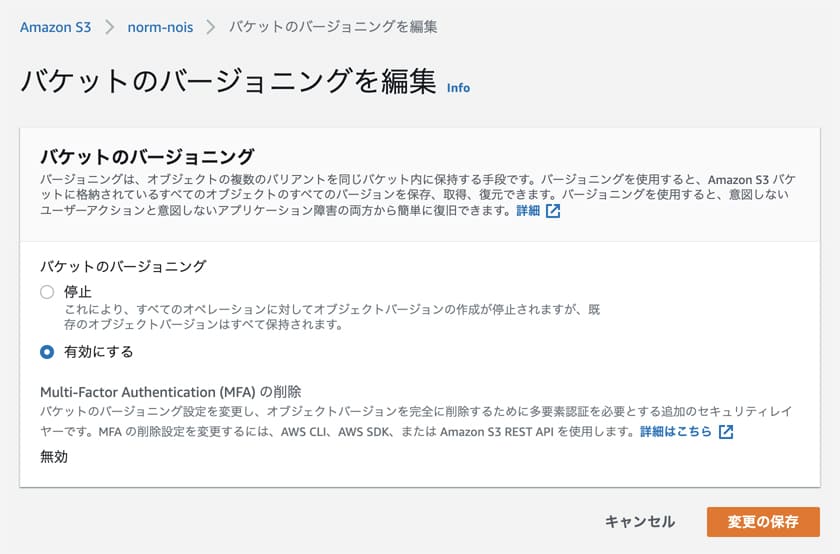Click the current breadcrumb バケットのバージョニングを編集
Viewport: 840px width, 554px height.
(333, 27)
